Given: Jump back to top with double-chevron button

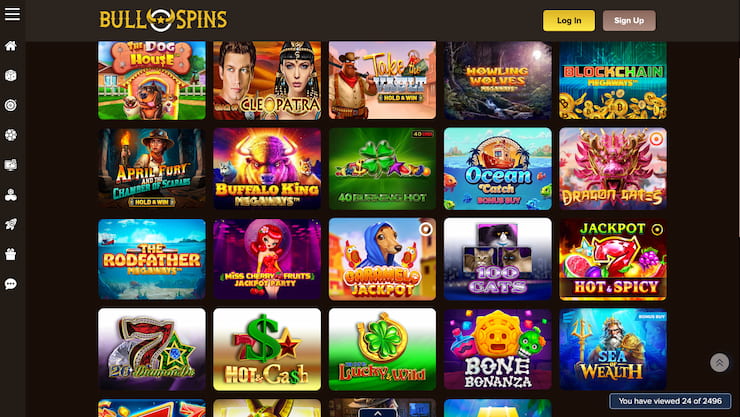Looking at the screenshot, I should click(x=719, y=362).
